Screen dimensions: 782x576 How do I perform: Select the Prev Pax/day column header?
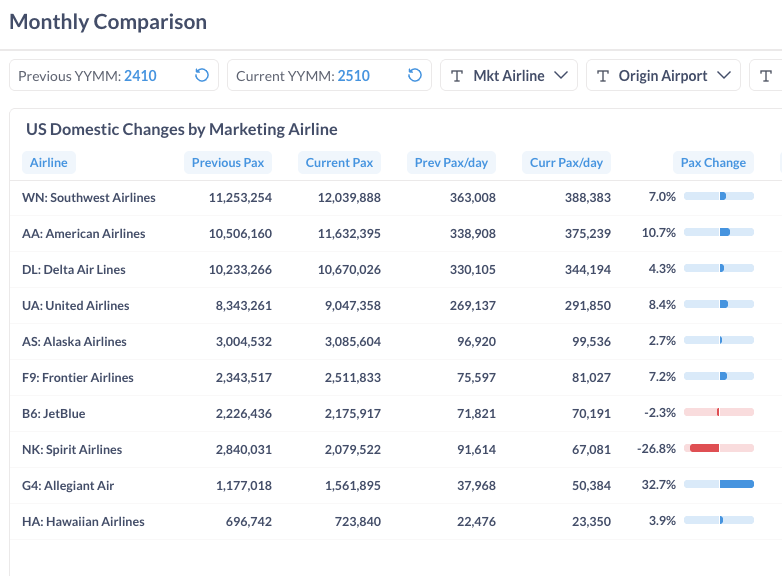point(451,163)
